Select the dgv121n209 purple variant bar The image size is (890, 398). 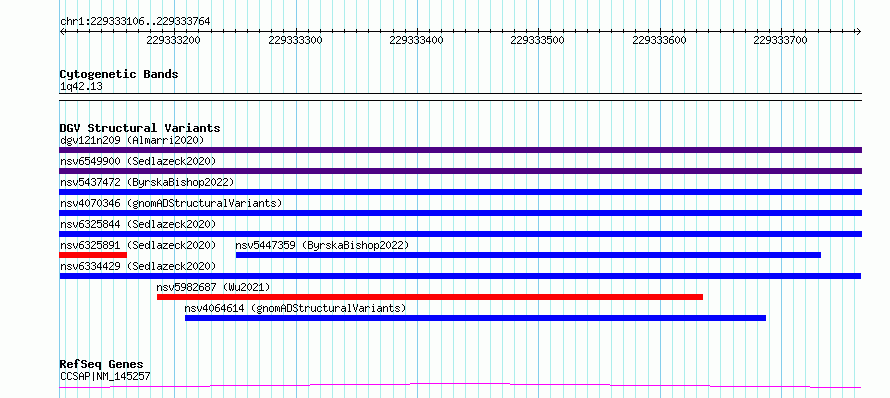[x=460, y=150]
